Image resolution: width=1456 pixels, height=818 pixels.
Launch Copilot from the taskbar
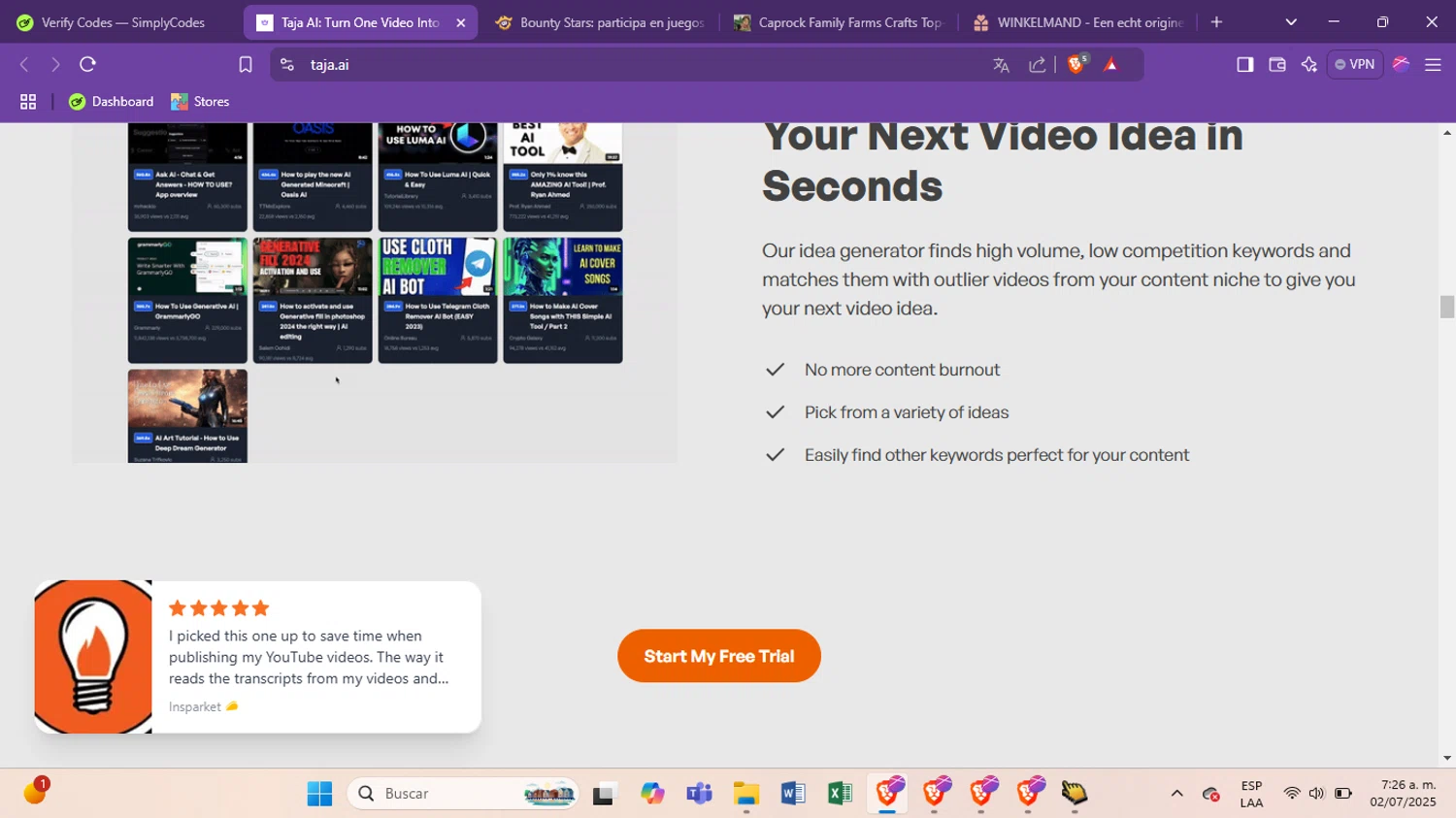point(652,794)
